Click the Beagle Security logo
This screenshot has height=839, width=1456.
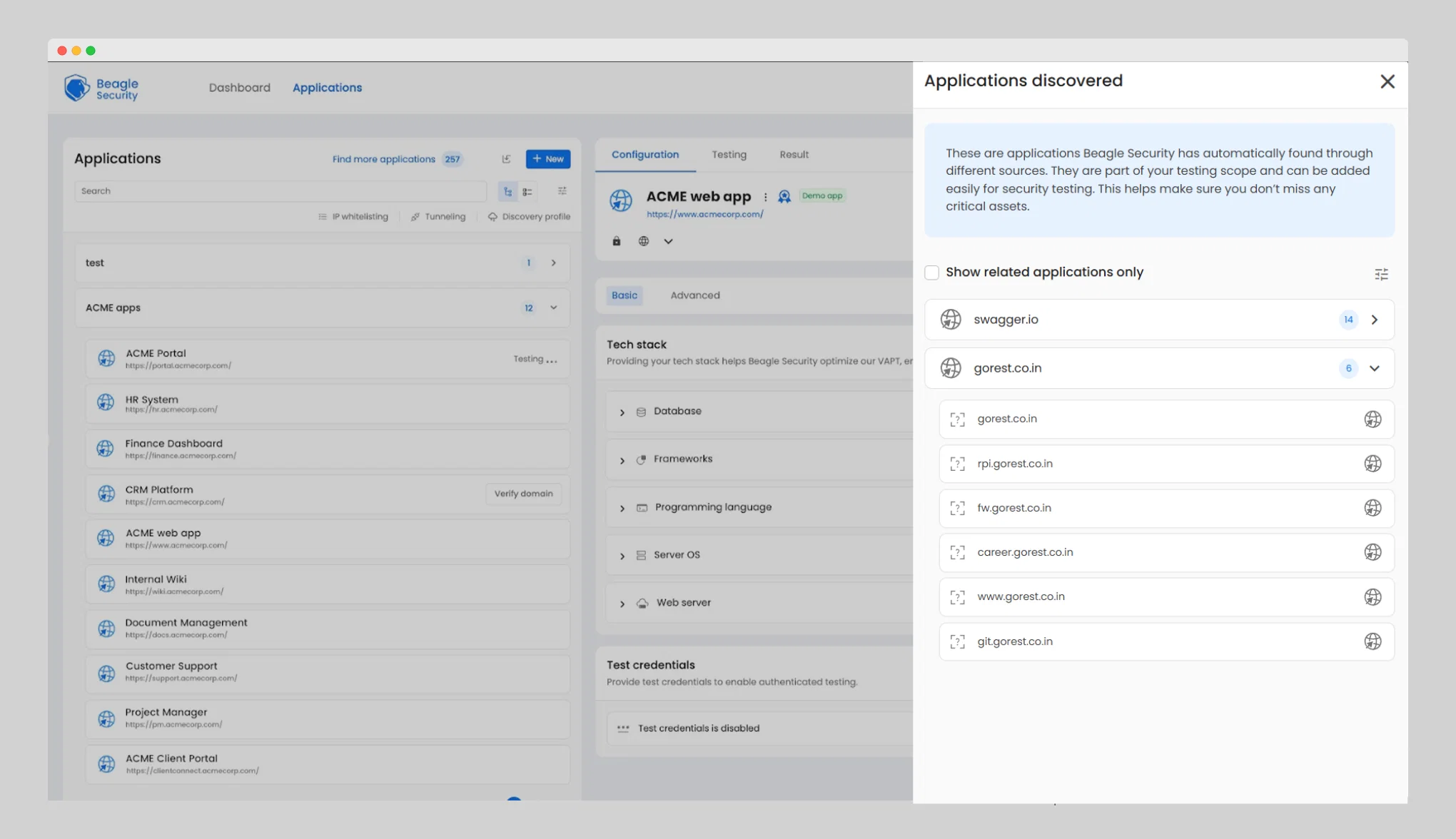click(101, 88)
